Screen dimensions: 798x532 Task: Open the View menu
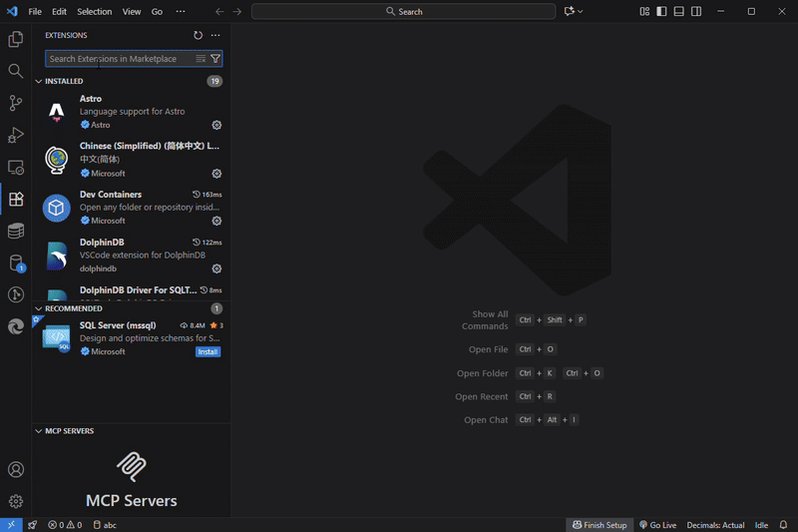tap(131, 11)
